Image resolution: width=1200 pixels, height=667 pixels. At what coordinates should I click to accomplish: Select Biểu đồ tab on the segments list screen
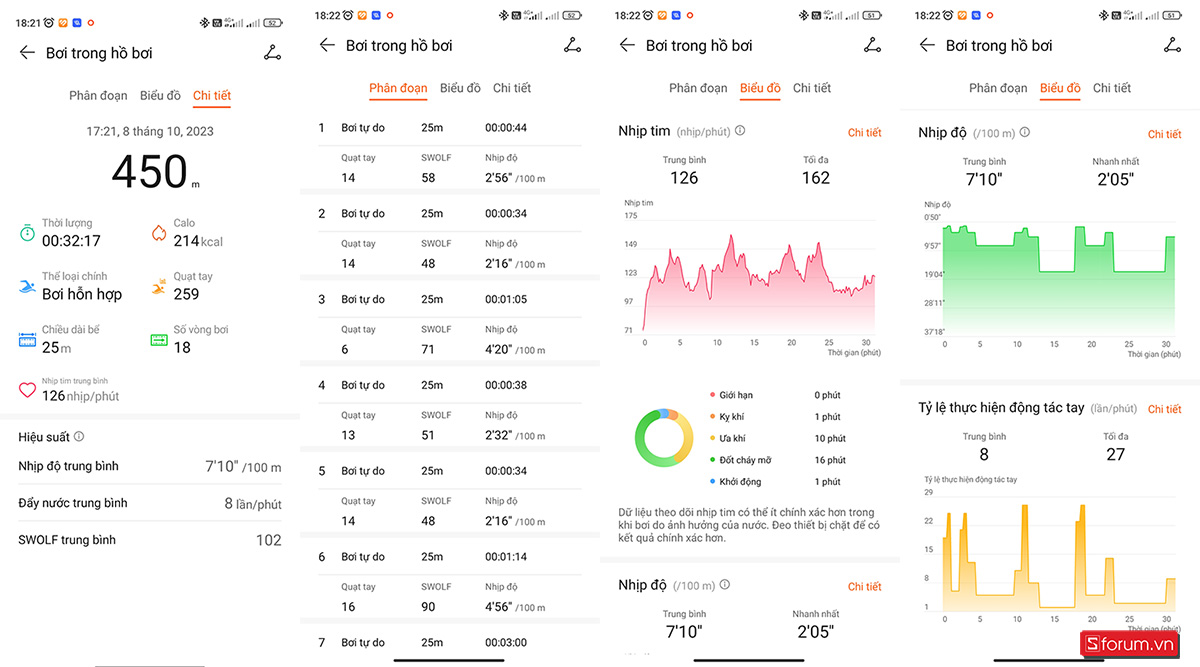460,88
